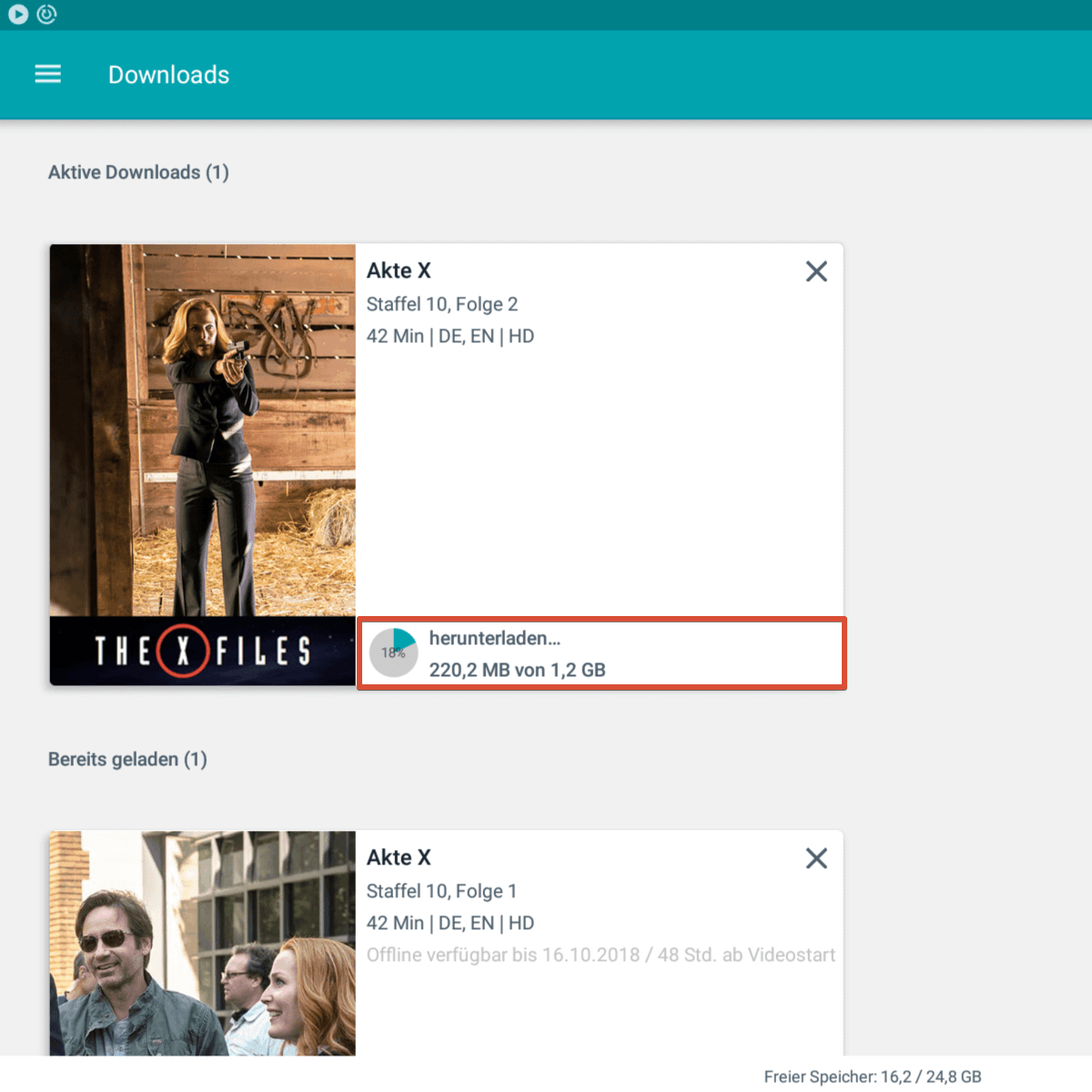The height and width of the screenshot is (1092, 1092).
Task: Click the 'Freier Speicher: 16,2 / 24,8 GB' text
Action: pos(873,1077)
